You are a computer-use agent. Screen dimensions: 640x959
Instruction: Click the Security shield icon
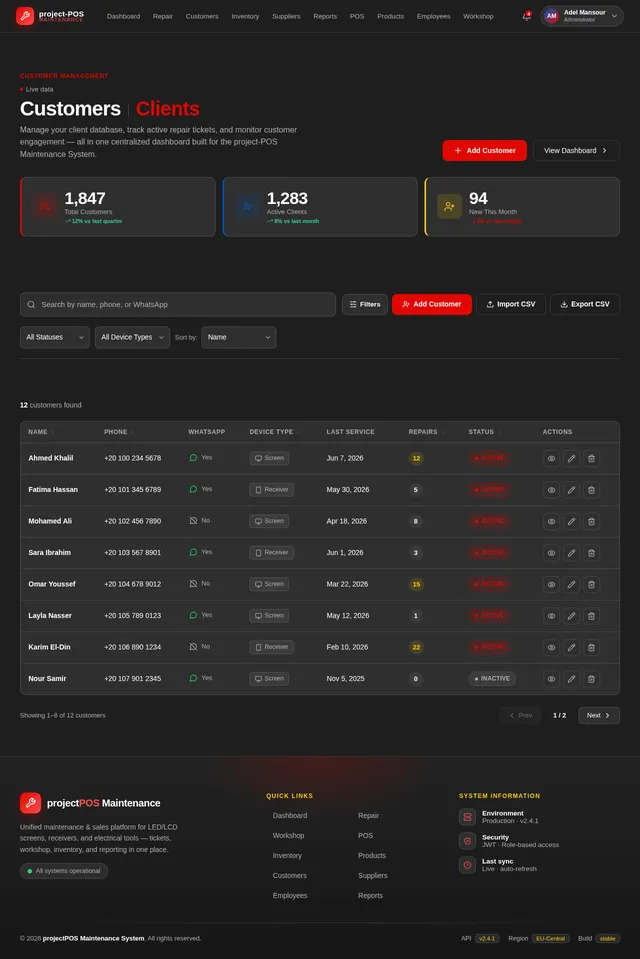coord(467,841)
